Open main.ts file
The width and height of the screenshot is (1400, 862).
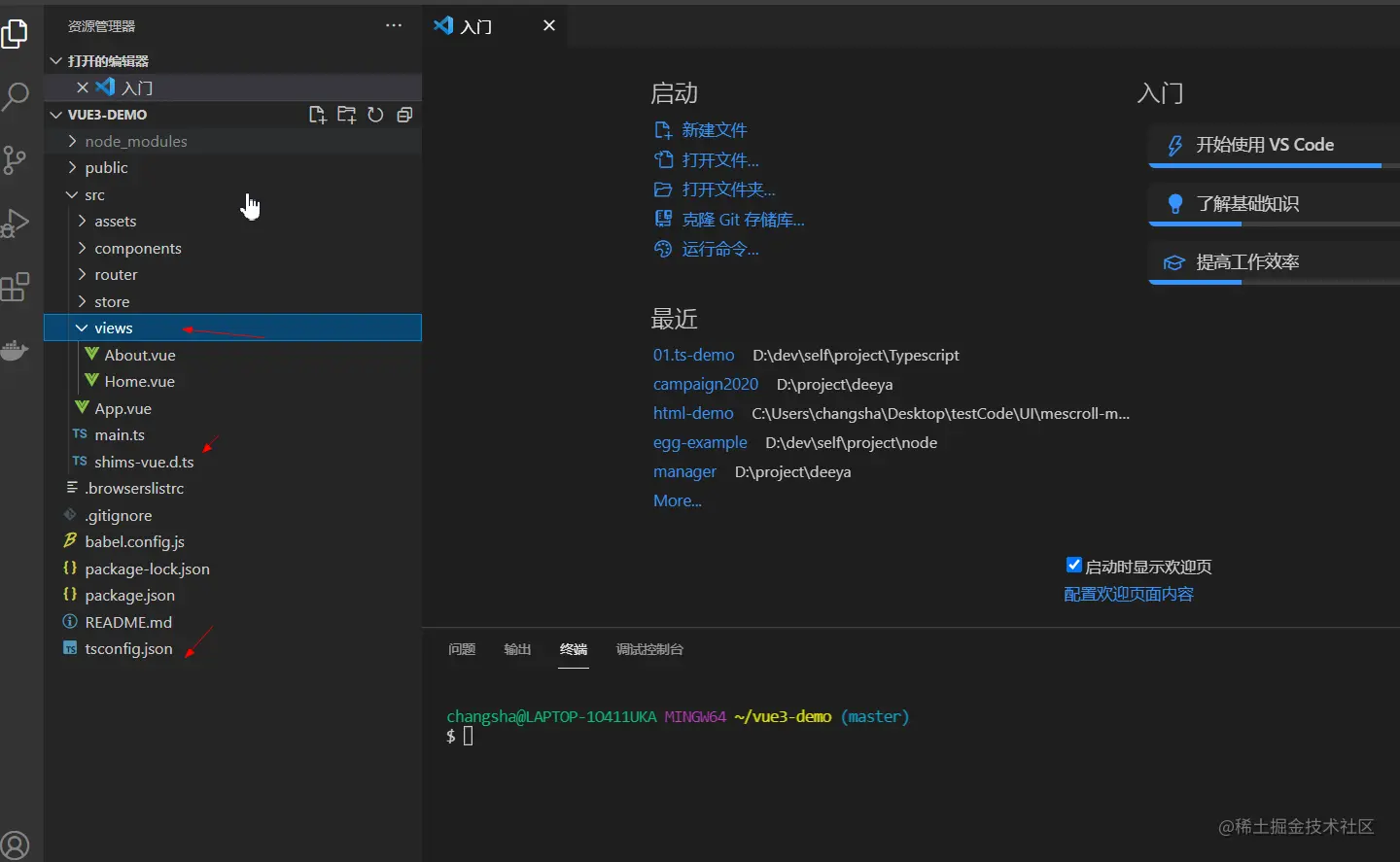(x=233, y=435)
